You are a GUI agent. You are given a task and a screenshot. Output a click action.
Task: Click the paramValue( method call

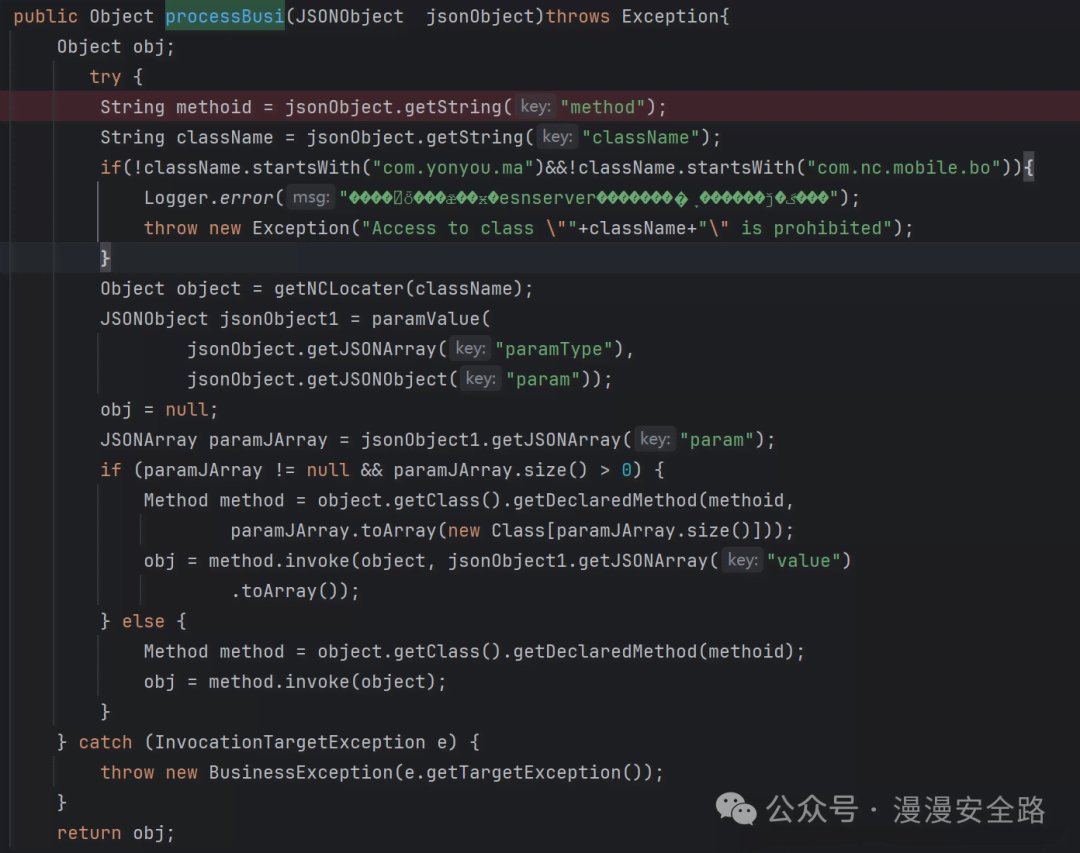(431, 320)
